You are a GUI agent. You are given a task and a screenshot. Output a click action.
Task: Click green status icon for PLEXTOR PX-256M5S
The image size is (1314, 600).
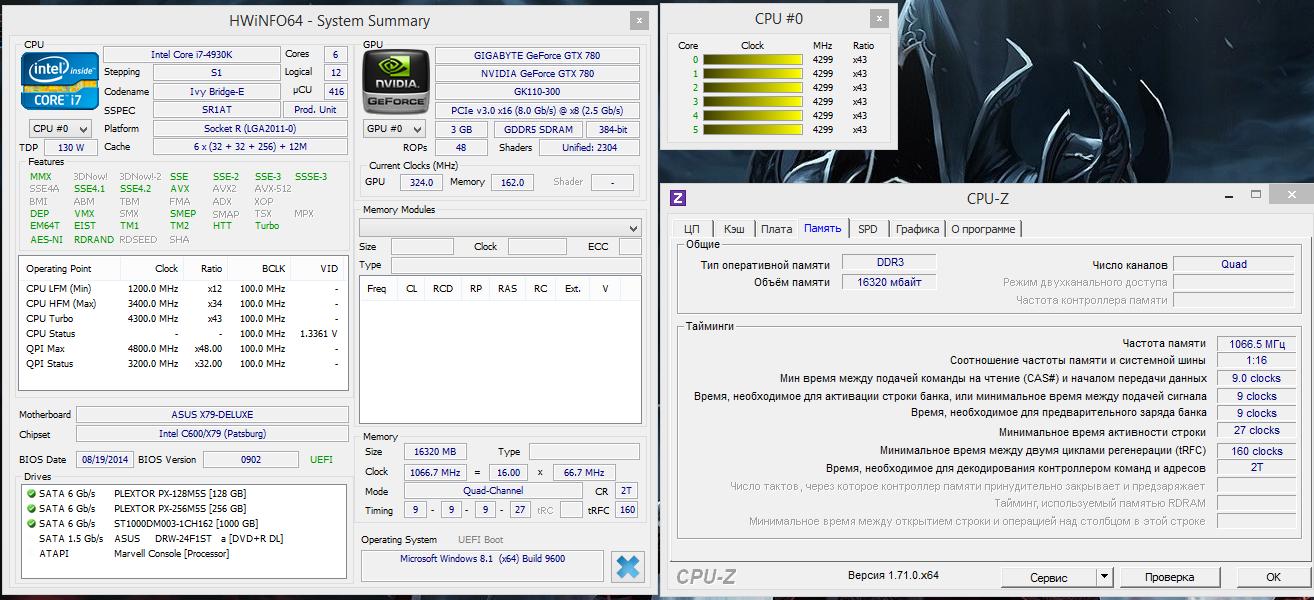tap(32, 508)
